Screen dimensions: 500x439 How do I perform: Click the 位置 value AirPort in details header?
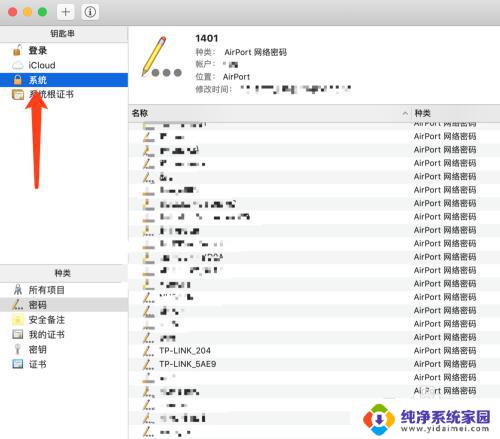point(236,77)
